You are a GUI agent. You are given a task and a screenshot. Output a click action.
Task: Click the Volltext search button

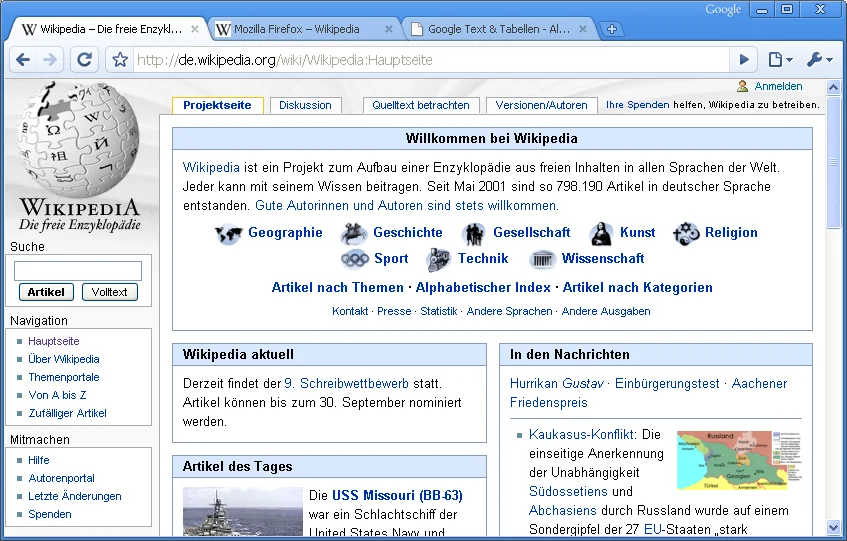(x=110, y=292)
